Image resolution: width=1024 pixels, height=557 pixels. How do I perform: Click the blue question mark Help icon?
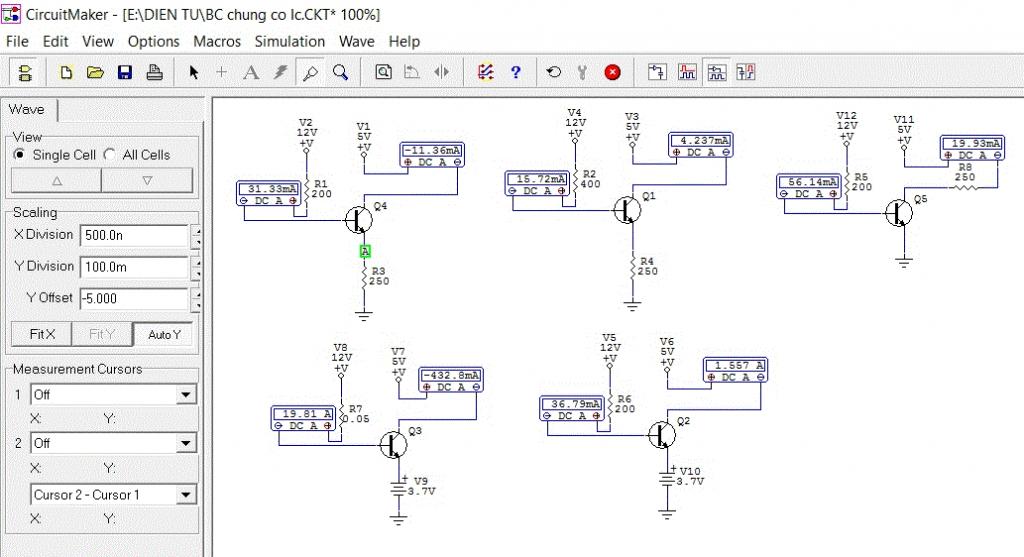click(516, 72)
